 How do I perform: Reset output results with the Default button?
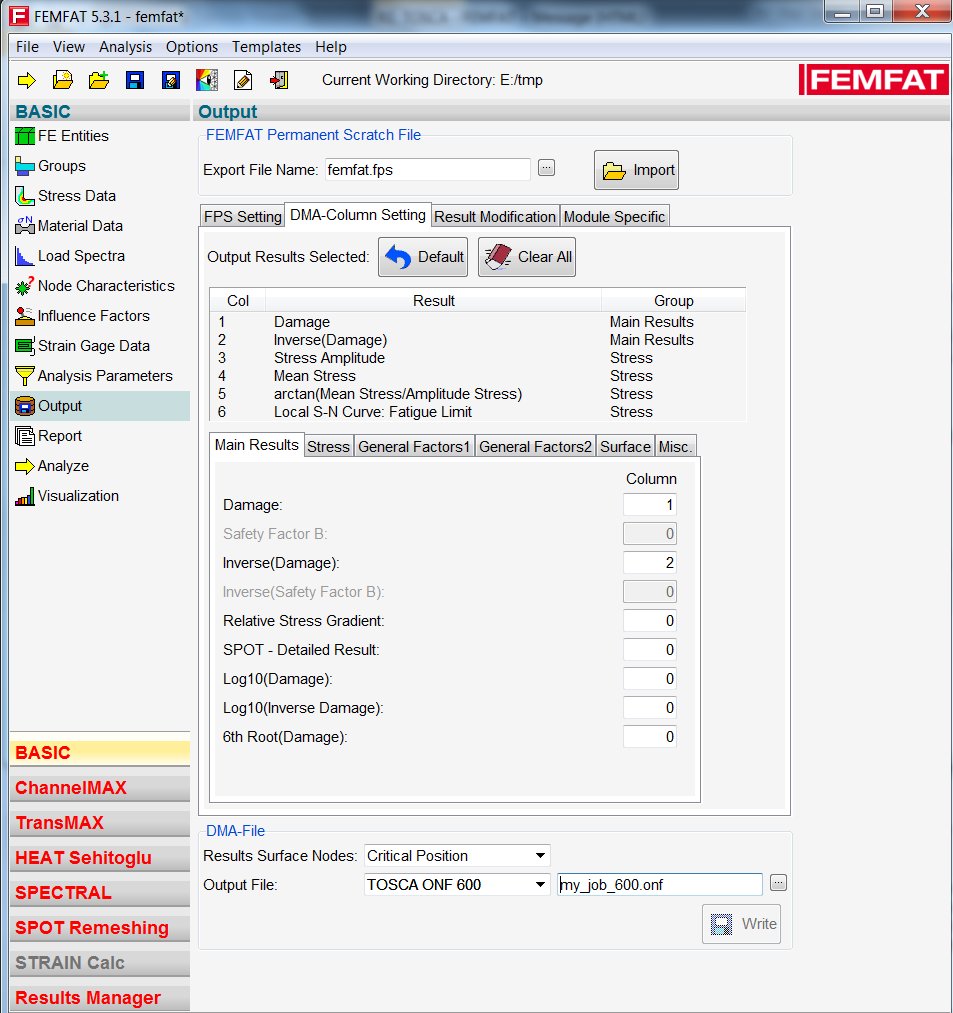[423, 257]
